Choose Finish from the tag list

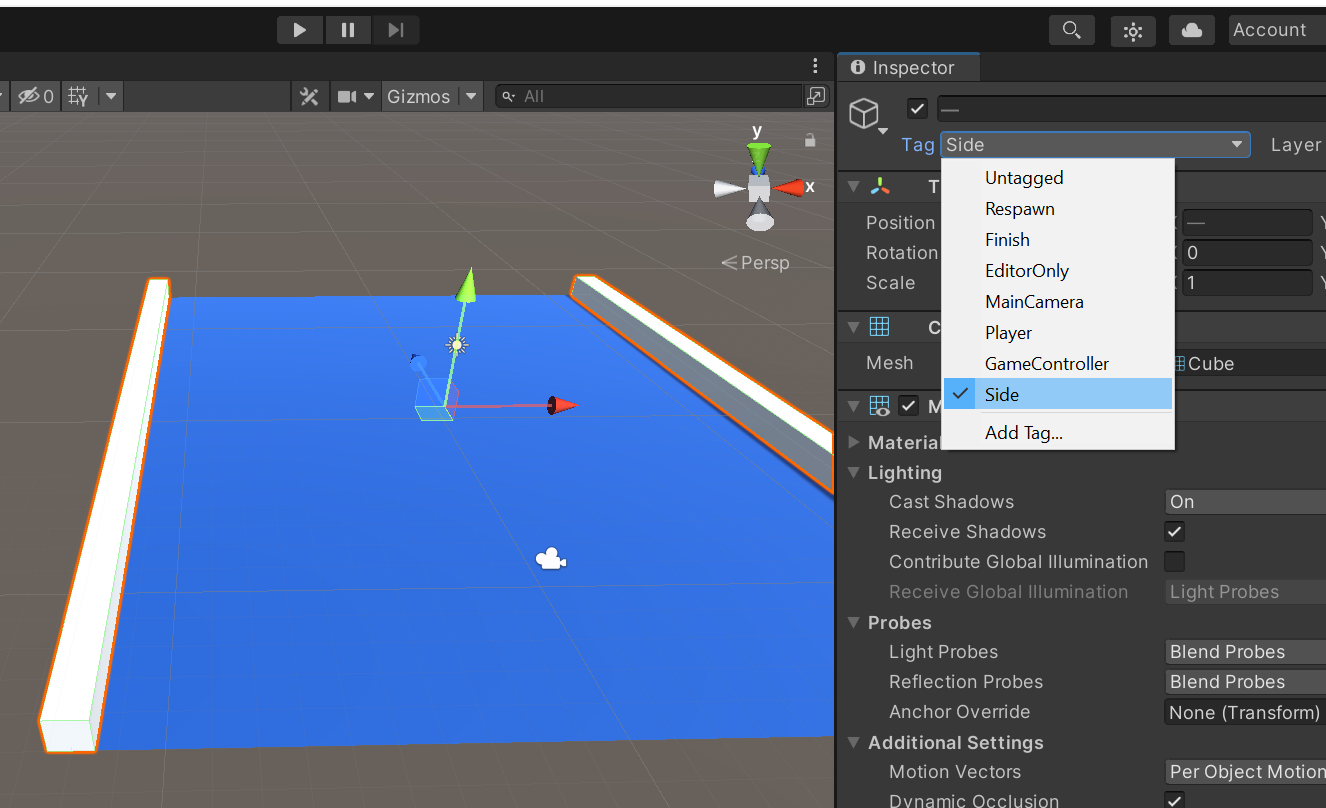coord(1058,240)
